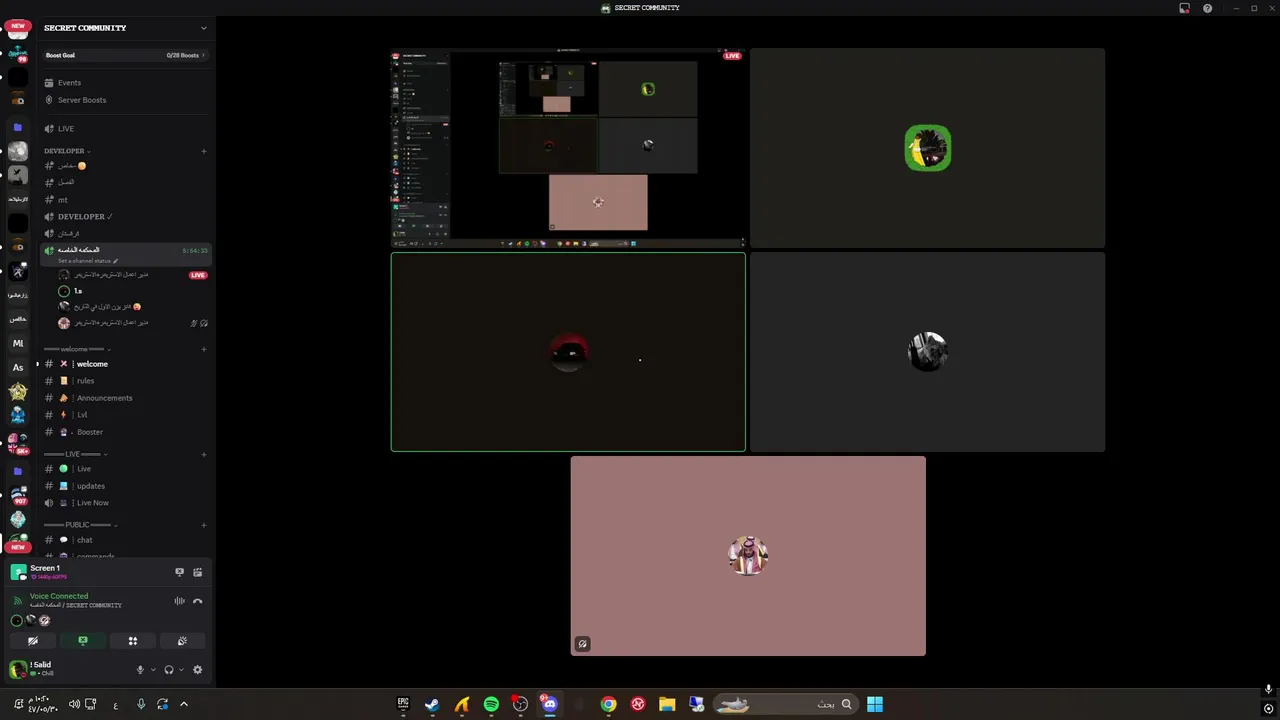
Task: Focus the green banana avatar participant tile
Action: tap(928, 148)
